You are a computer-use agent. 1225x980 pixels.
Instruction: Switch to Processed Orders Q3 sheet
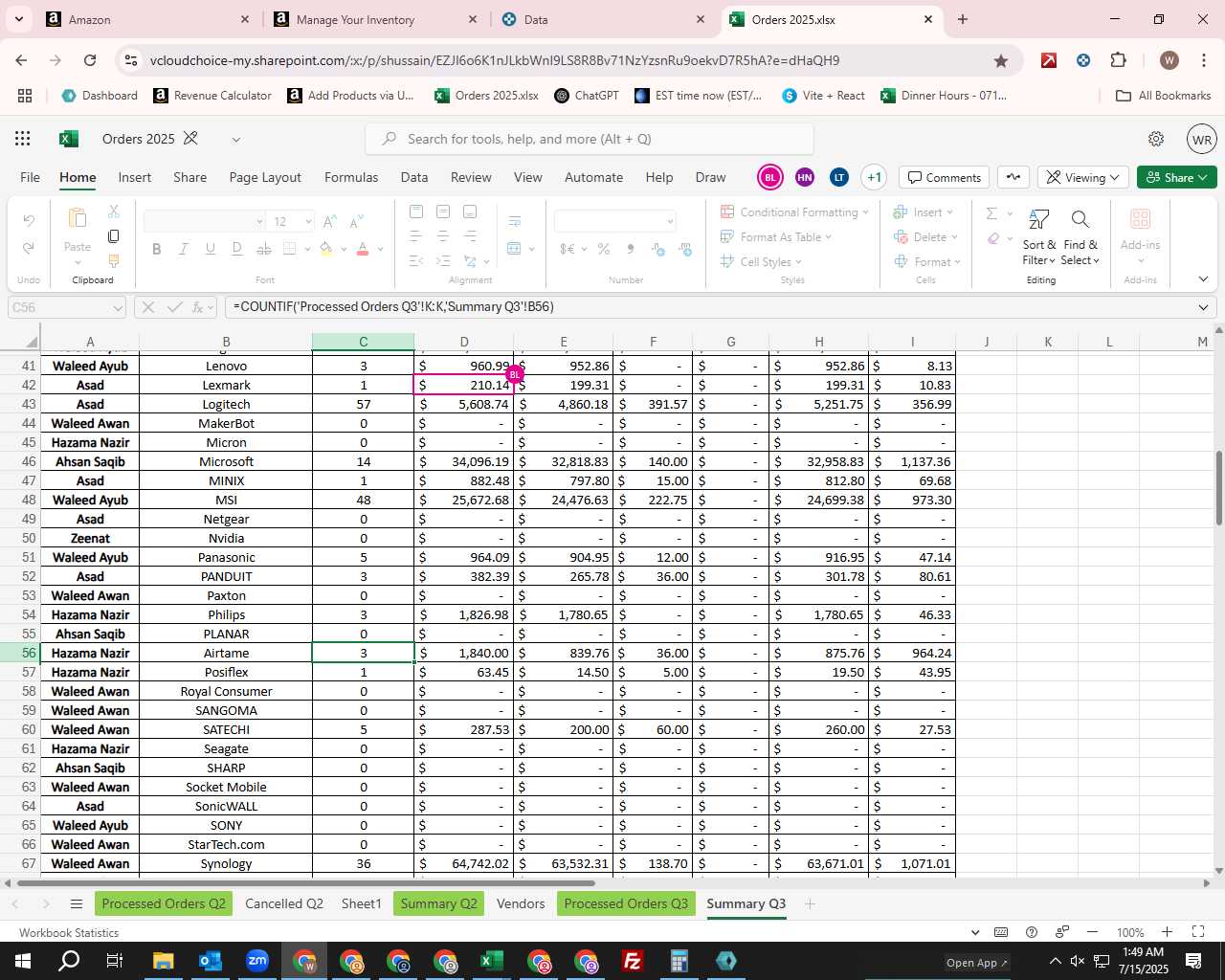pos(626,904)
